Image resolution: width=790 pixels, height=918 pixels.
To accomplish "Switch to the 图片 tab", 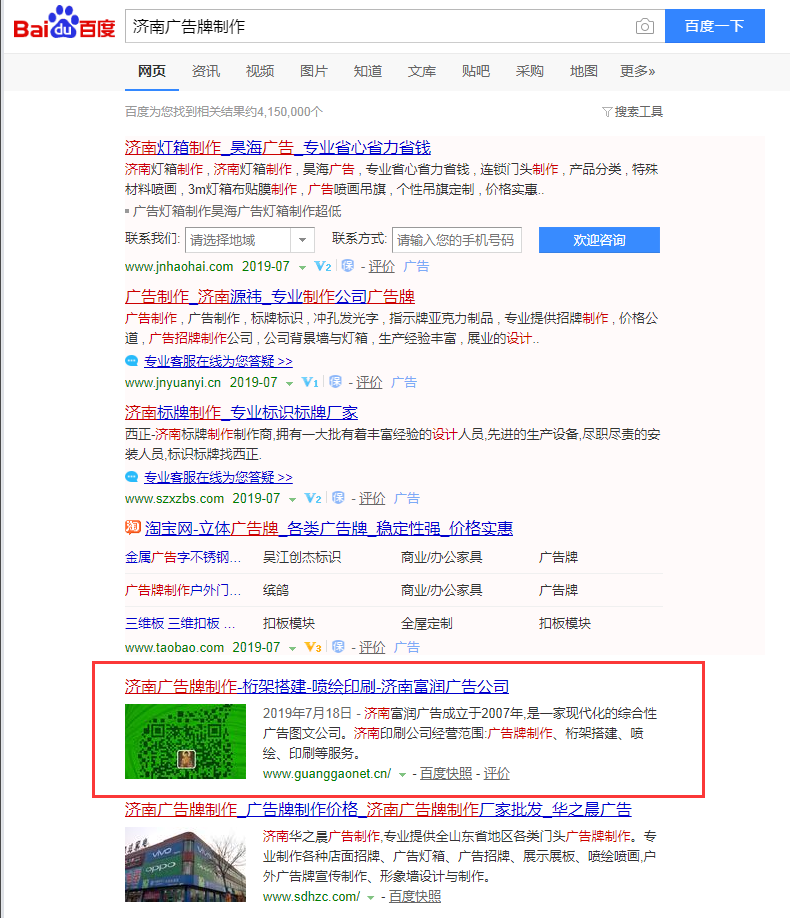I will [313, 71].
